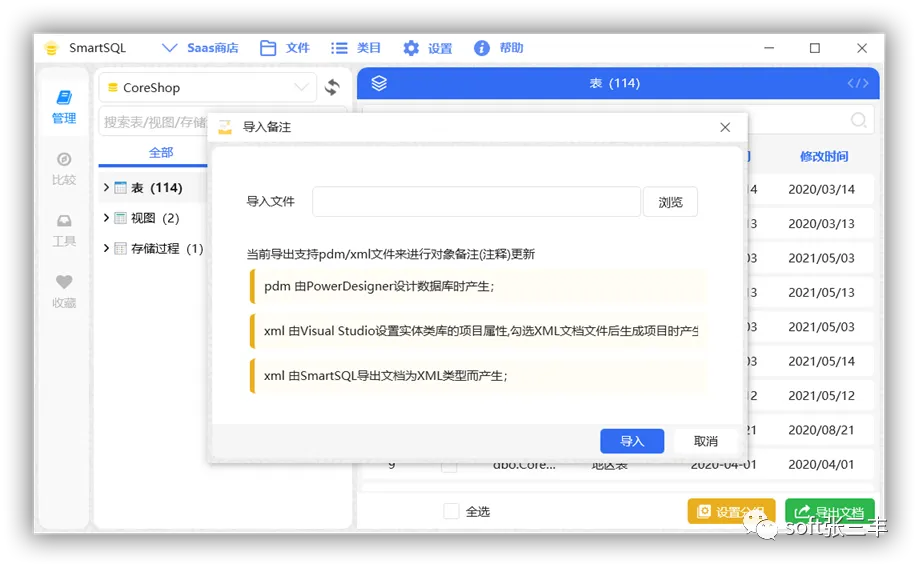Sort by the 修改时间 column header
The image size is (918, 567).
[x=824, y=156]
